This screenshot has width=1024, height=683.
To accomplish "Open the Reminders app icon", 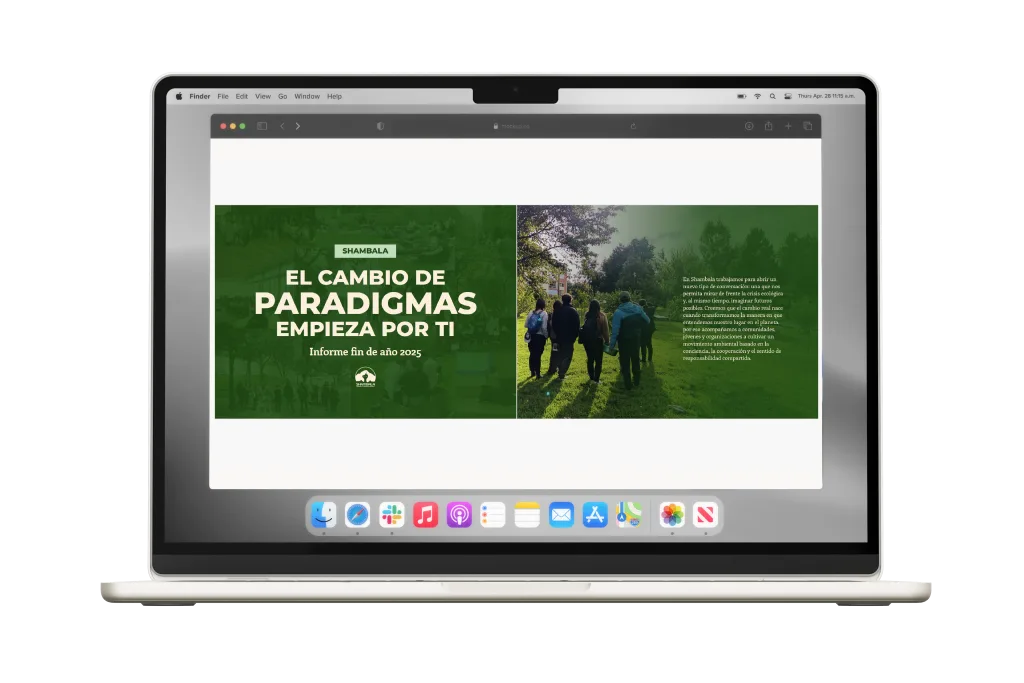I will coord(493,515).
